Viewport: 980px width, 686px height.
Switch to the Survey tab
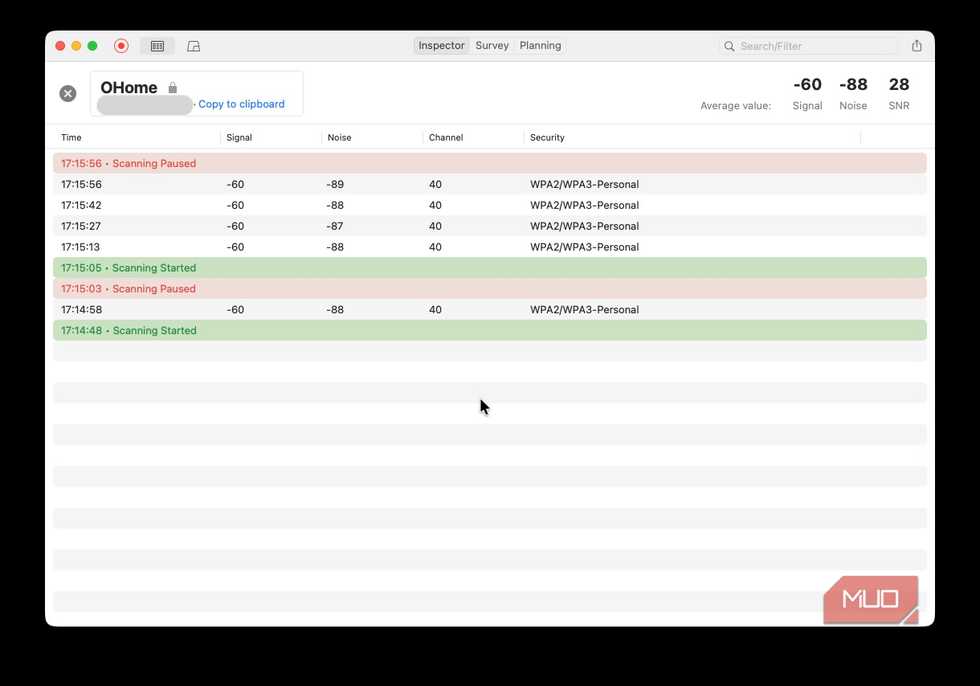[492, 46]
